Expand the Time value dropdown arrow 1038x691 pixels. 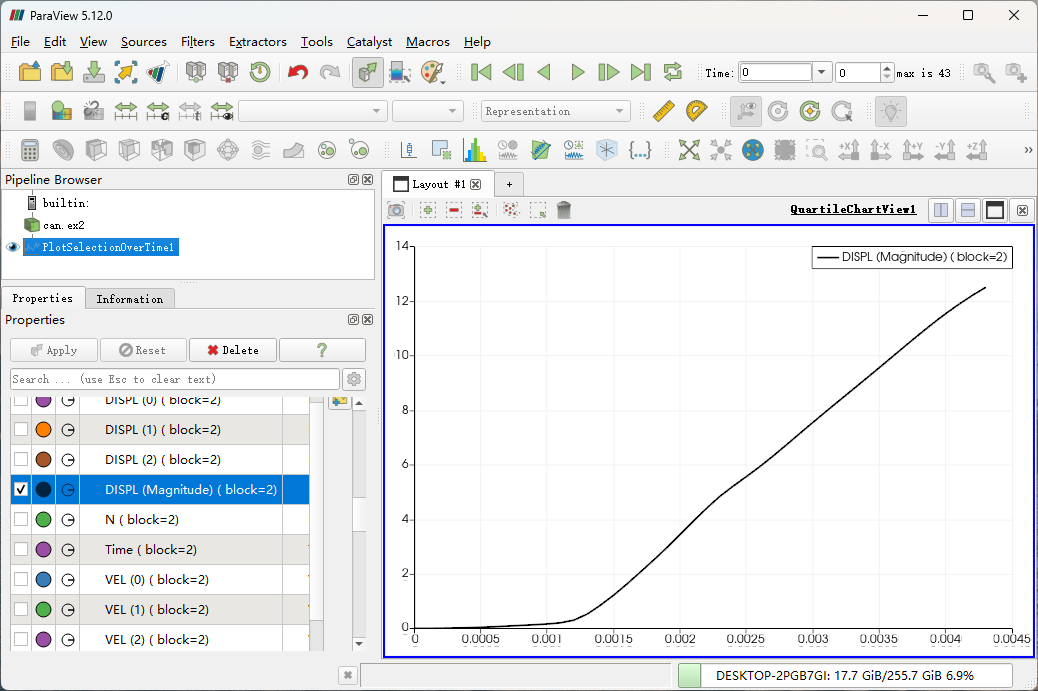822,72
